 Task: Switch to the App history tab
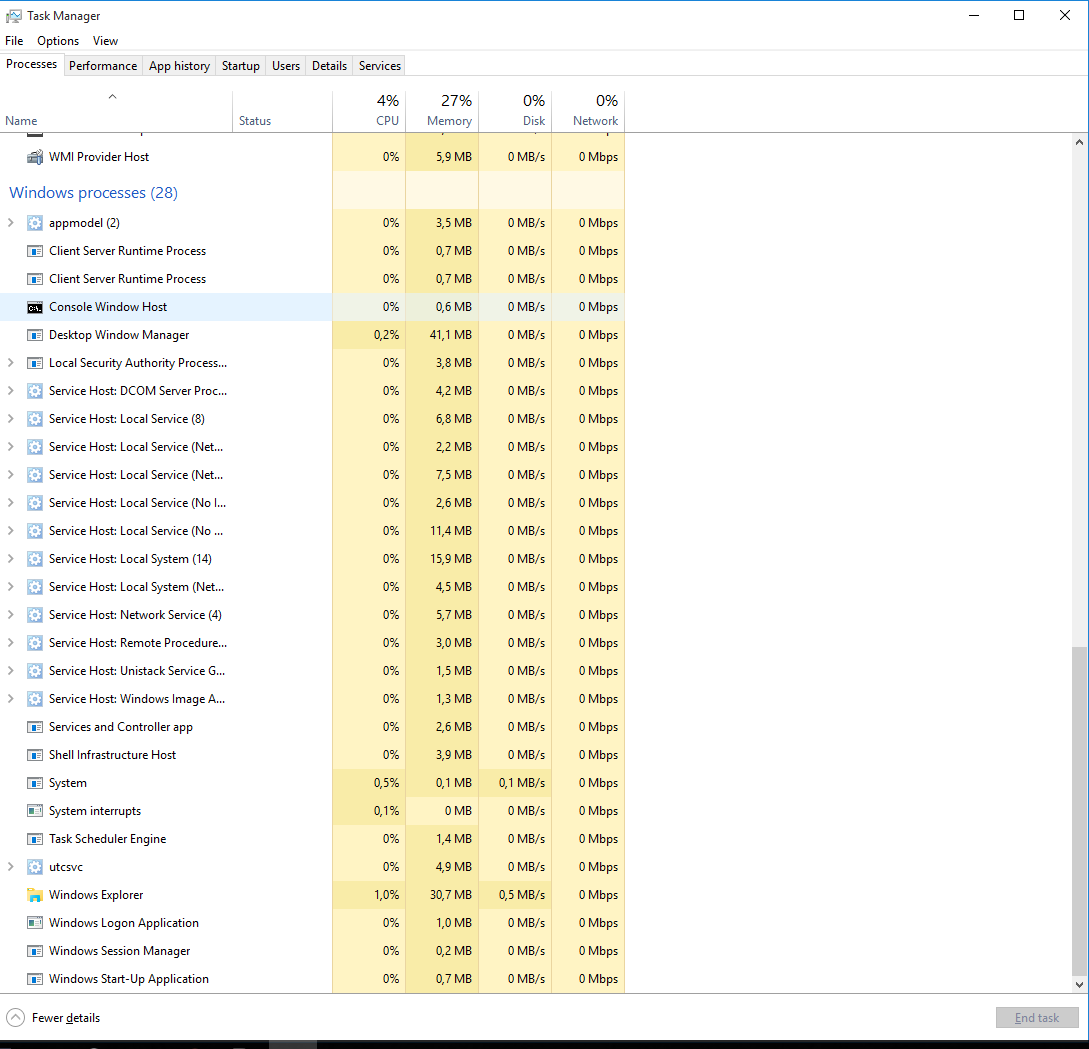tap(179, 66)
